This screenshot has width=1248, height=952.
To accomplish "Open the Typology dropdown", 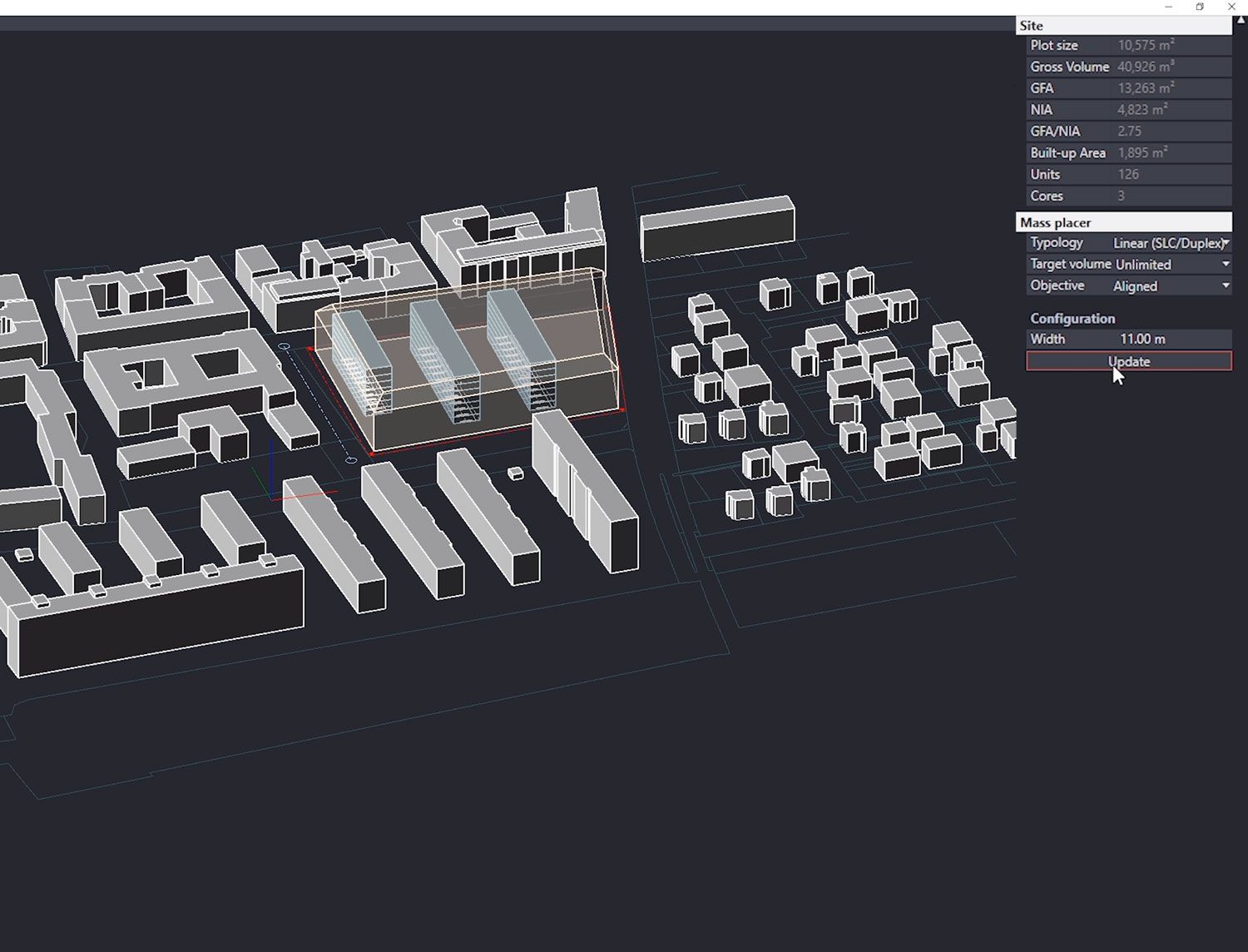I will [x=1171, y=243].
